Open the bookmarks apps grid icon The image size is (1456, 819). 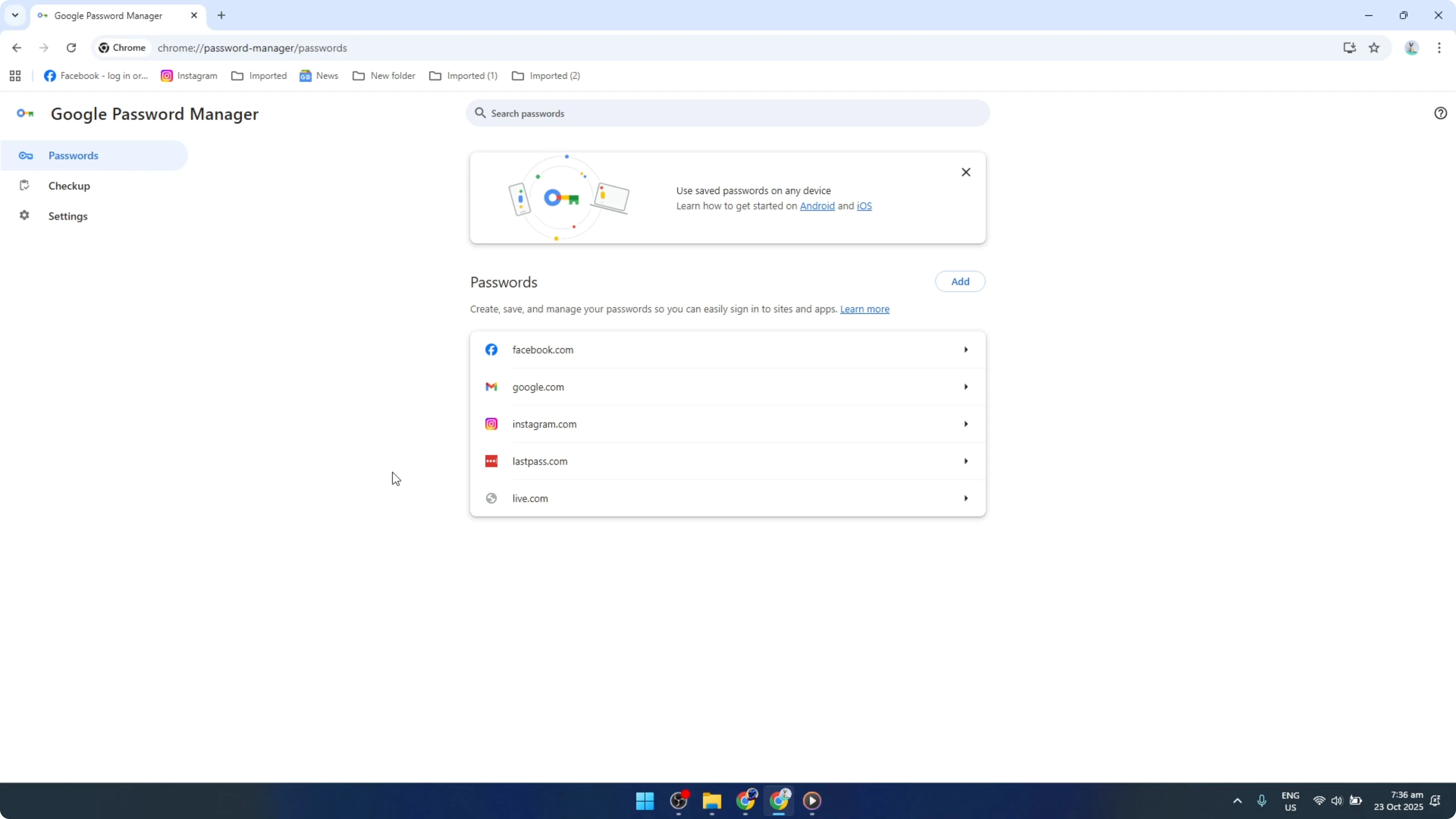point(15,76)
